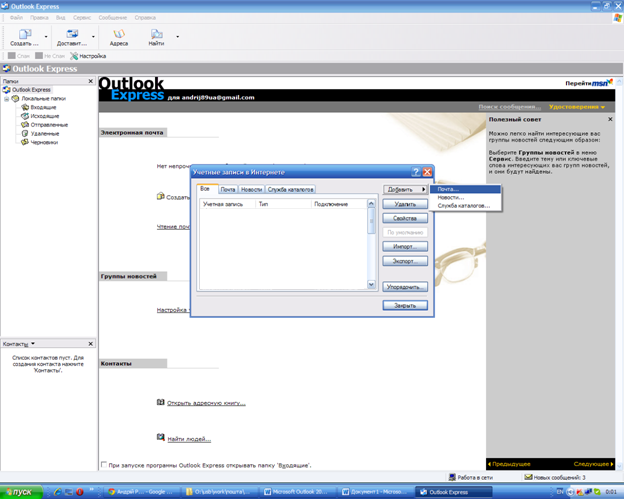Close the Полезный совет tip pane
Image resolution: width=624 pixels, height=499 pixels.
click(610, 119)
